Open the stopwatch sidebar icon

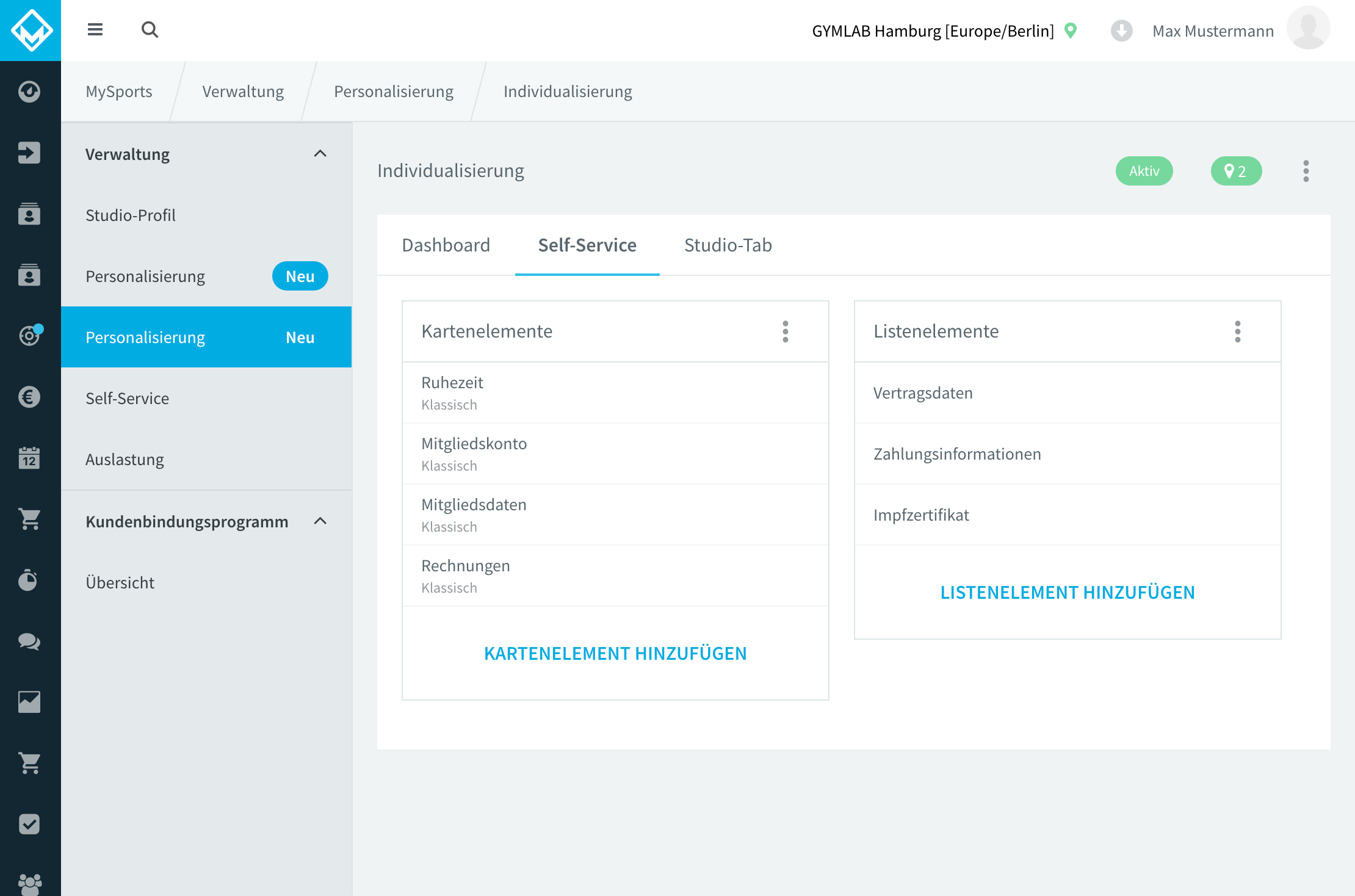click(29, 580)
